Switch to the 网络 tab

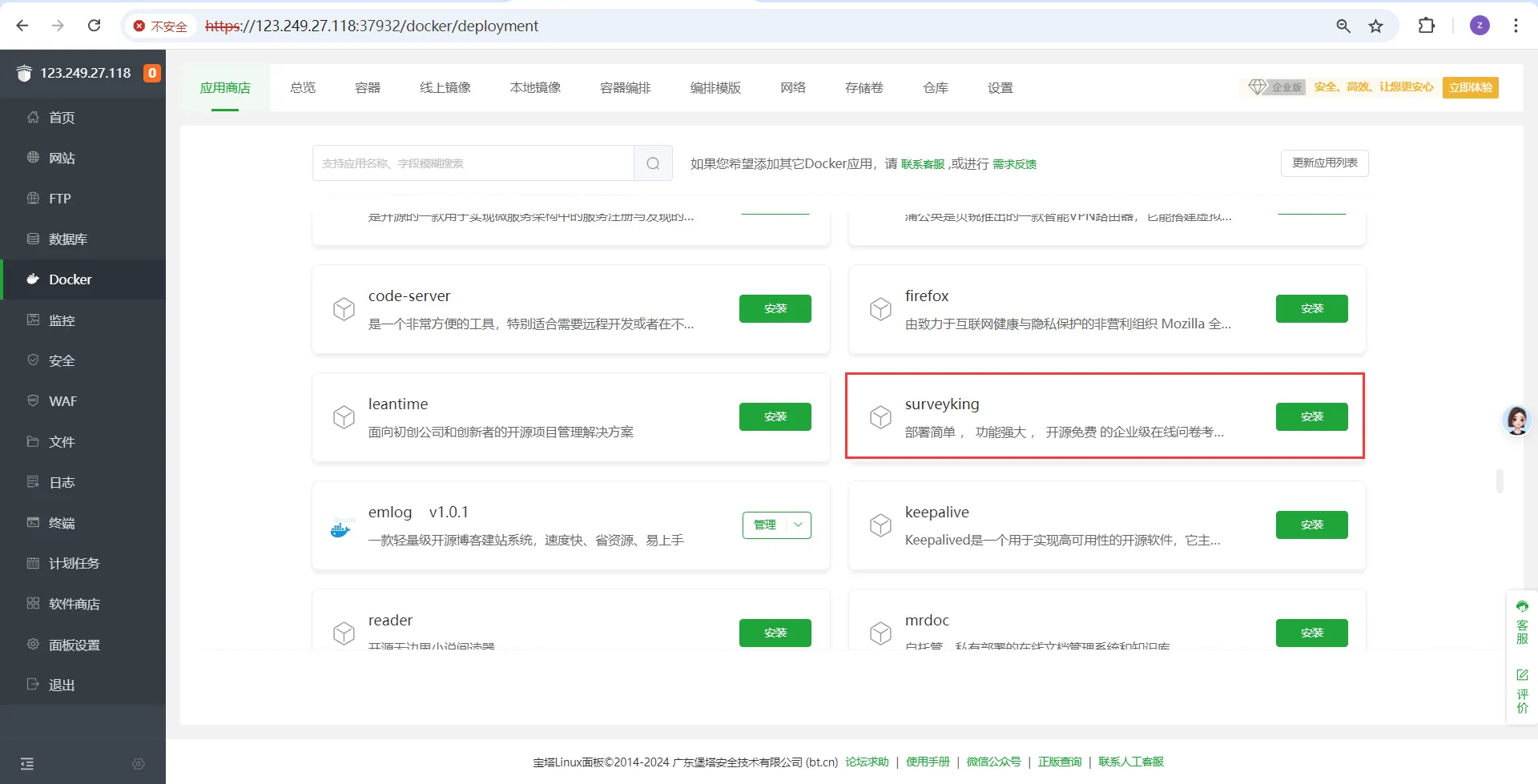click(x=793, y=88)
